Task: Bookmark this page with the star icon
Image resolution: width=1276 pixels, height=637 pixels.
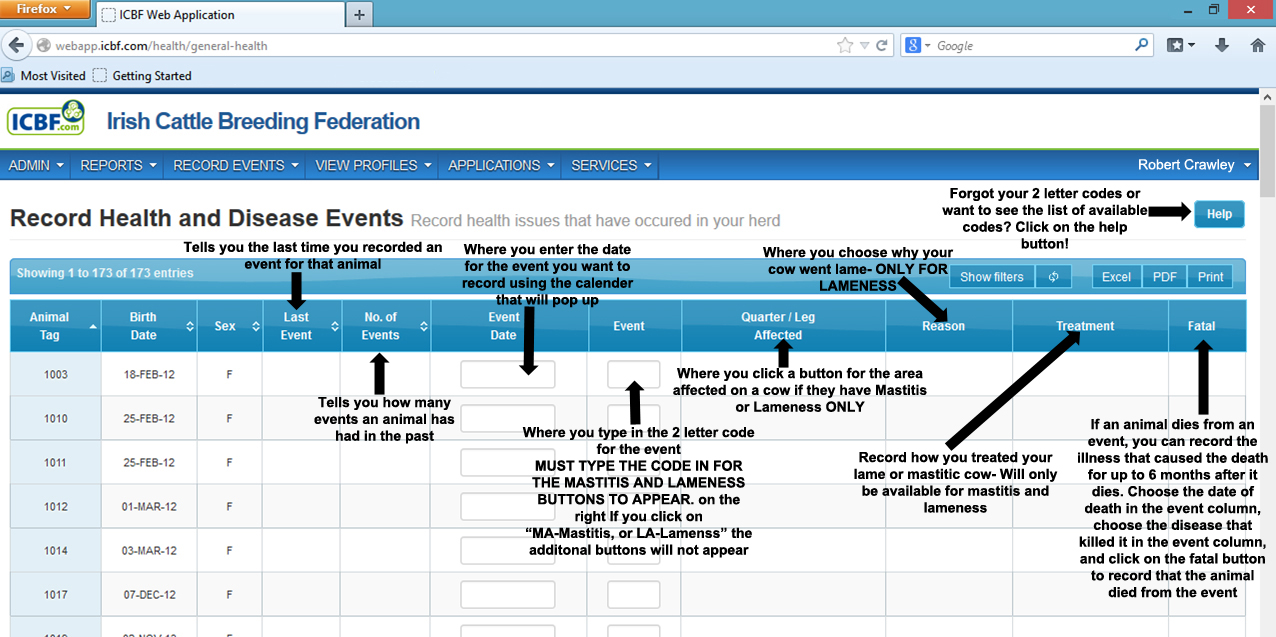Action: pos(845,46)
